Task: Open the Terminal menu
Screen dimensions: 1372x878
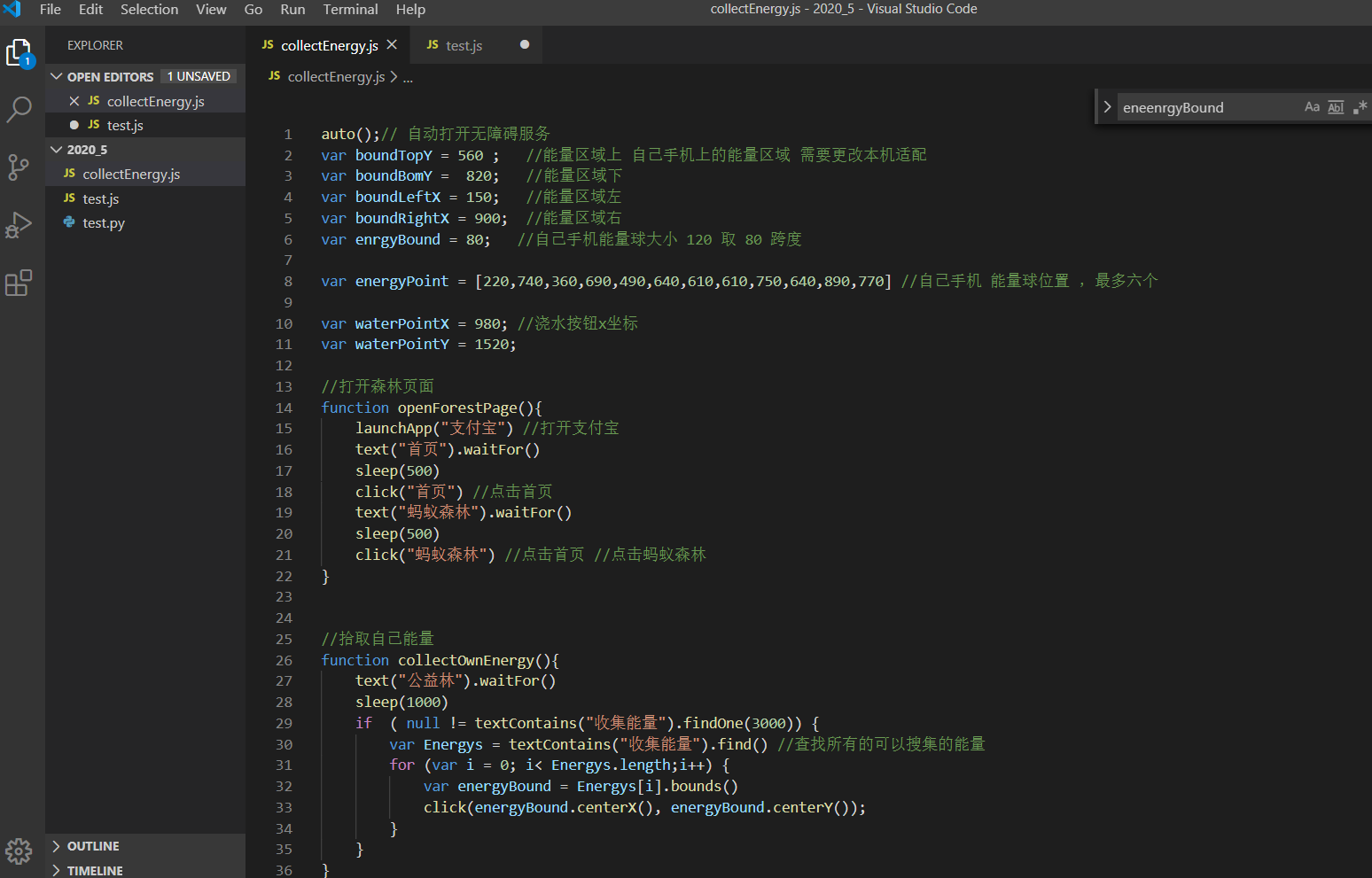Action: click(x=350, y=9)
